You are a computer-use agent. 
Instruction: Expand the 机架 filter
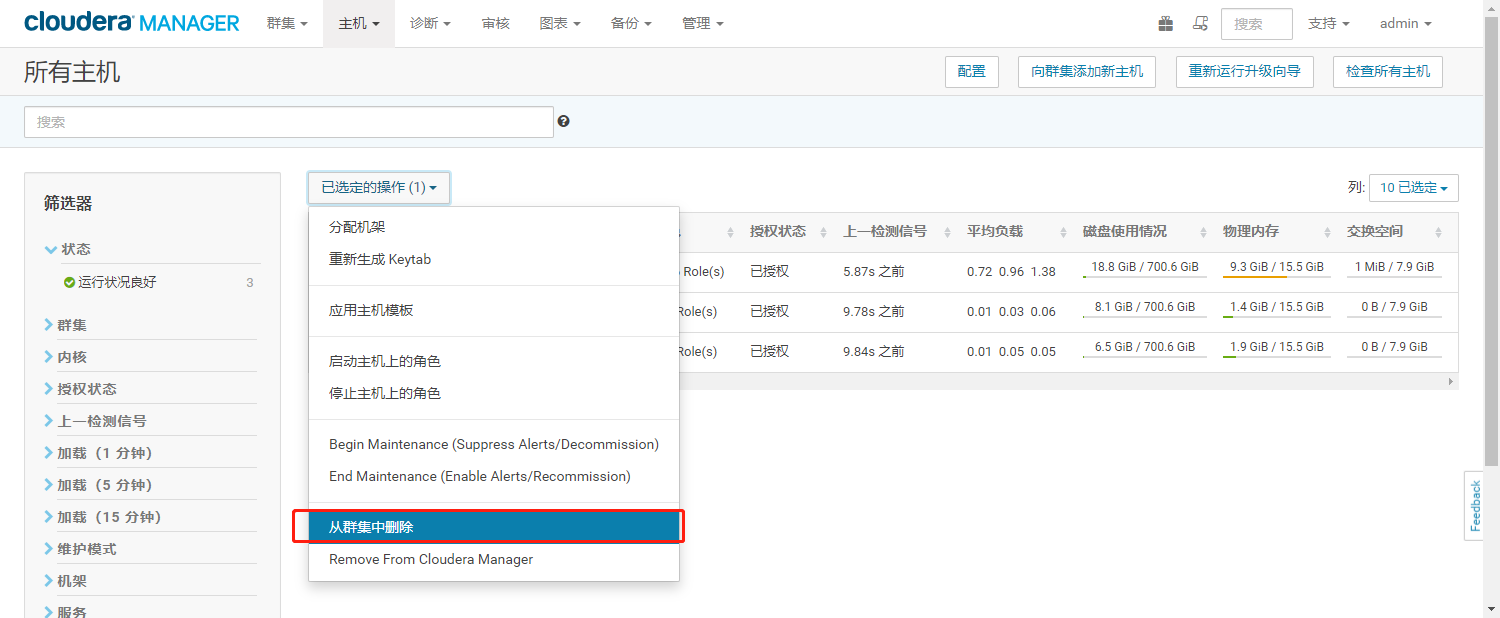65,581
